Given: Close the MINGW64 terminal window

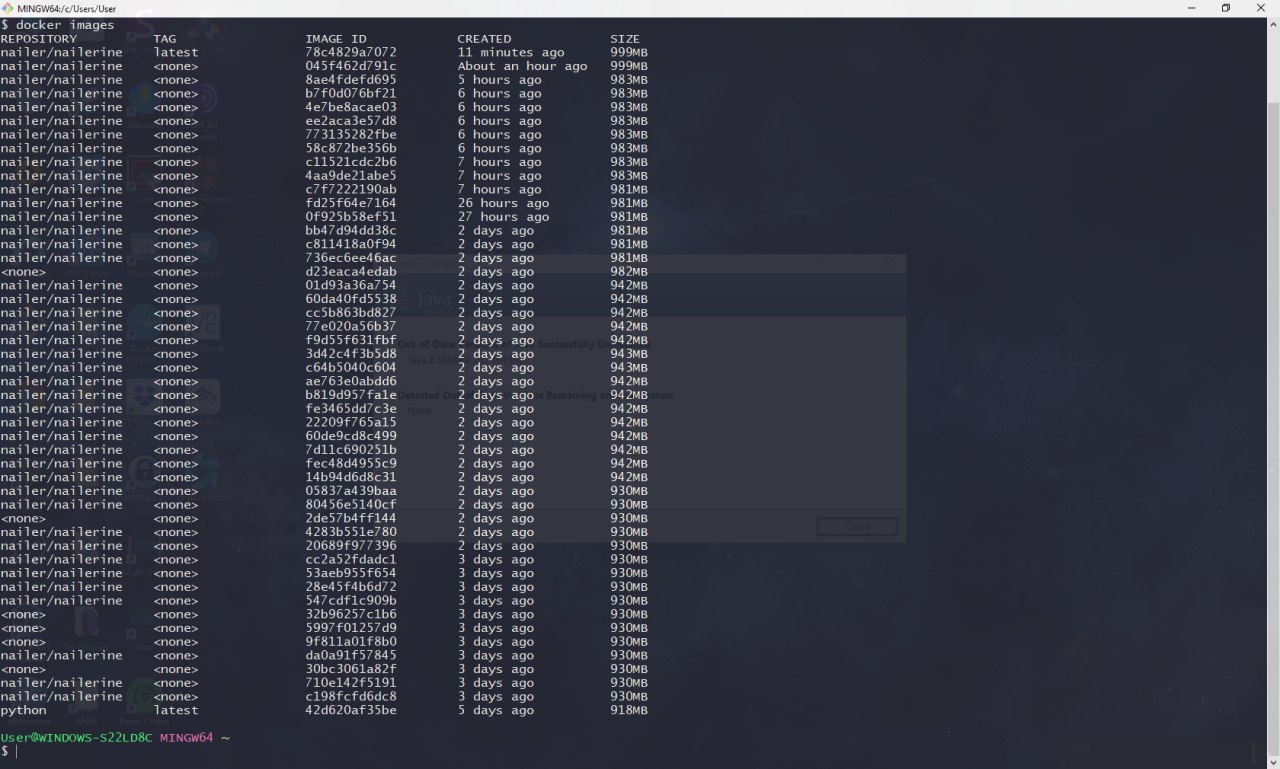Looking at the screenshot, I should click(1262, 8).
